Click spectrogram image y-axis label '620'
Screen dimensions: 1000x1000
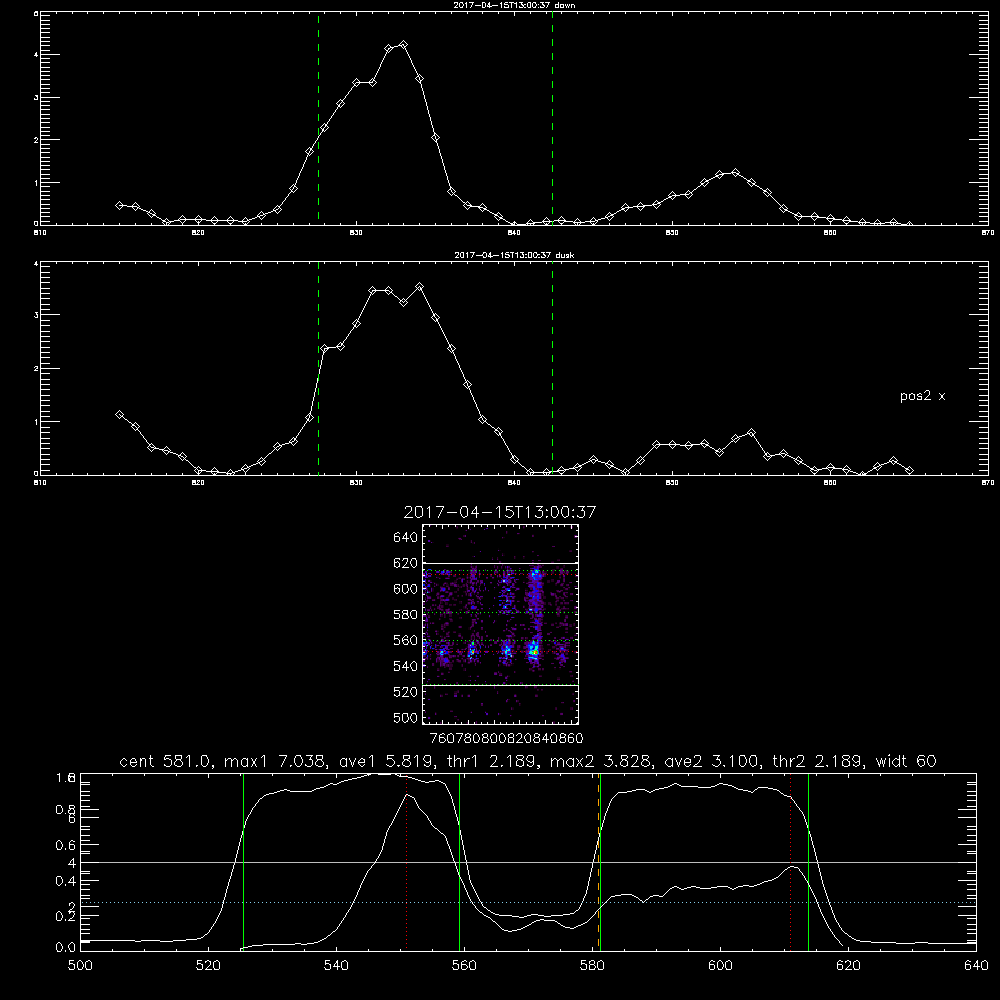(x=406, y=563)
